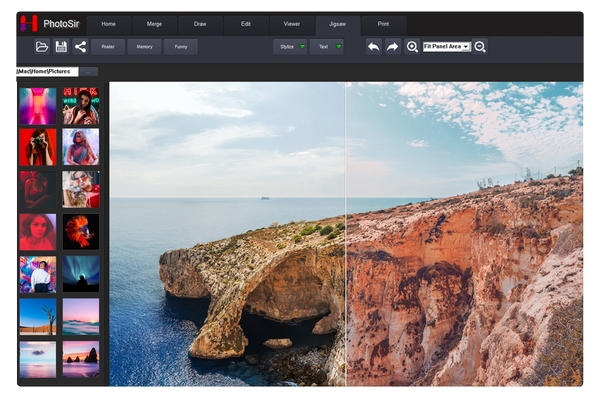This screenshot has height=400, width=600.
Task: Select the orange betta fish thumbnail
Action: pyautogui.click(x=81, y=231)
